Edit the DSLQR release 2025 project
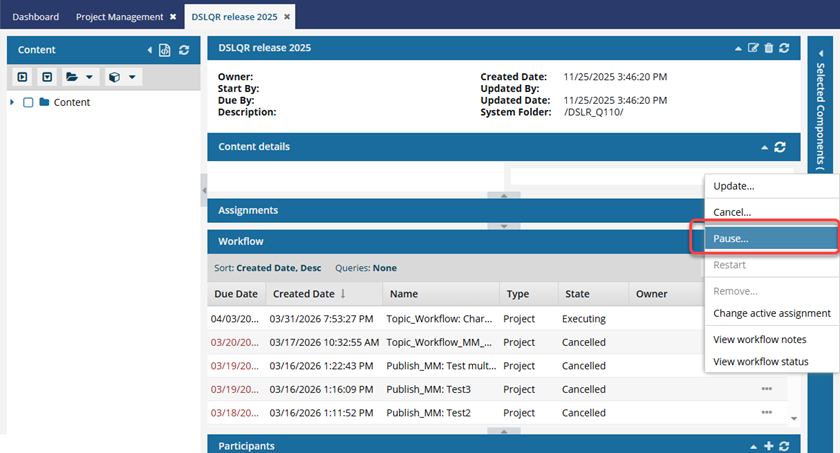 (753, 48)
